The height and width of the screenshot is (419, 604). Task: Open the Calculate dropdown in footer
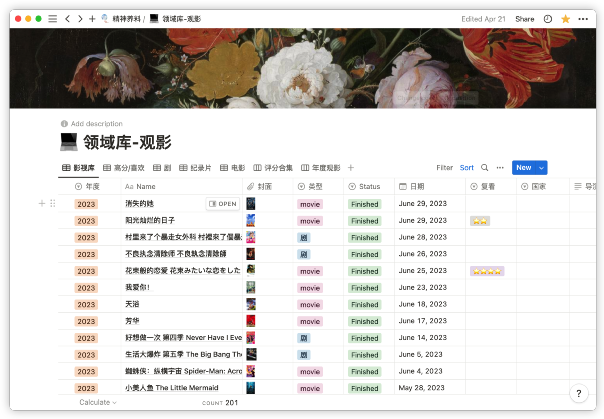pos(98,402)
